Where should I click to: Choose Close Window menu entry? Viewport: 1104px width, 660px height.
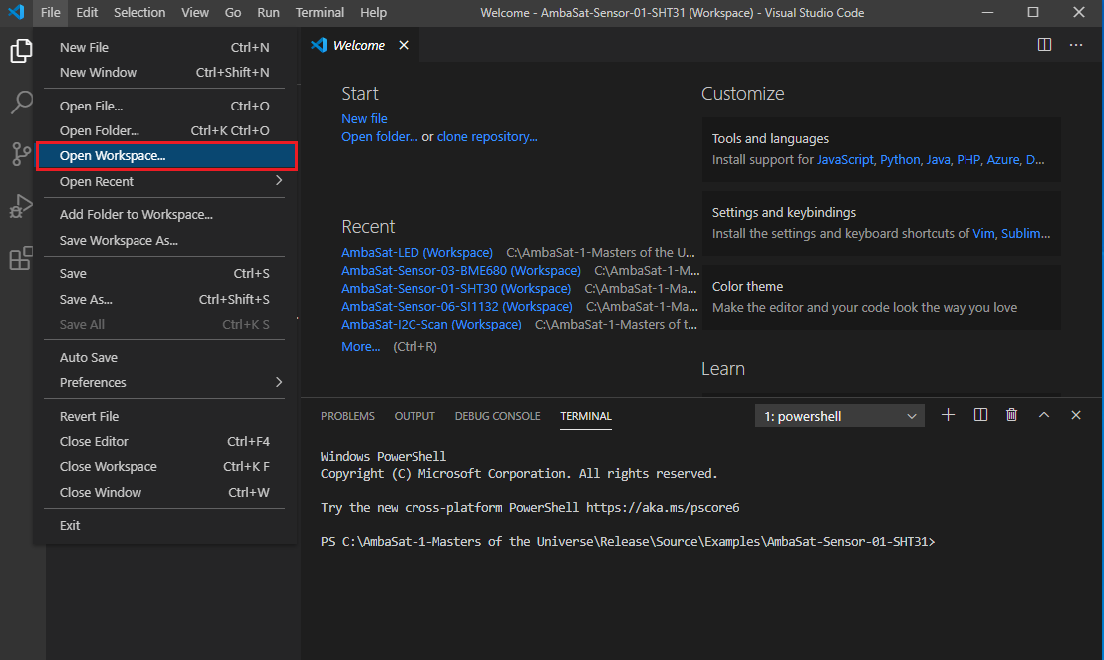tap(166, 492)
